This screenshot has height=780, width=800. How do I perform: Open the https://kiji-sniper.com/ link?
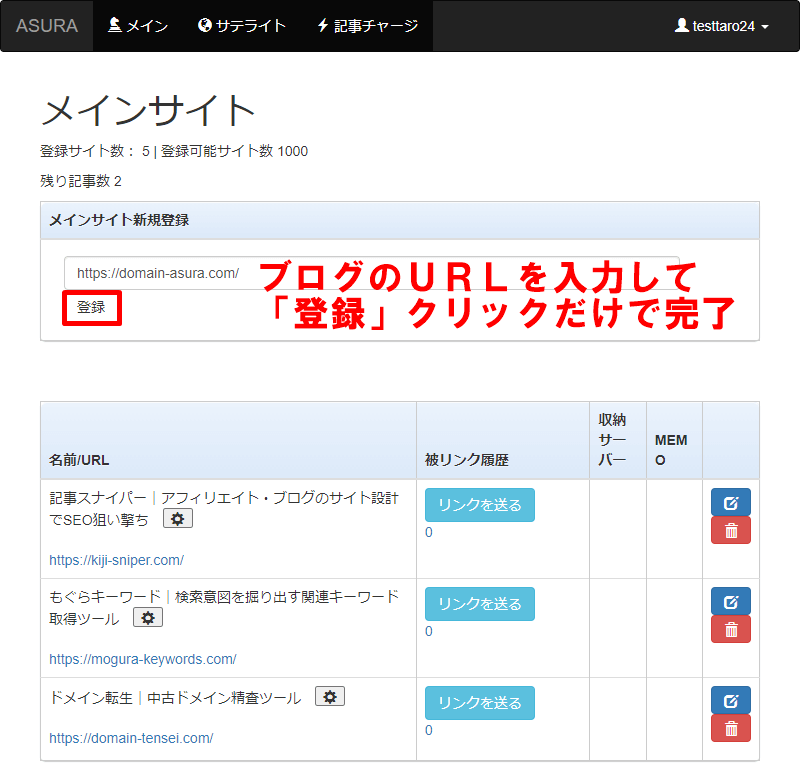click(x=116, y=560)
